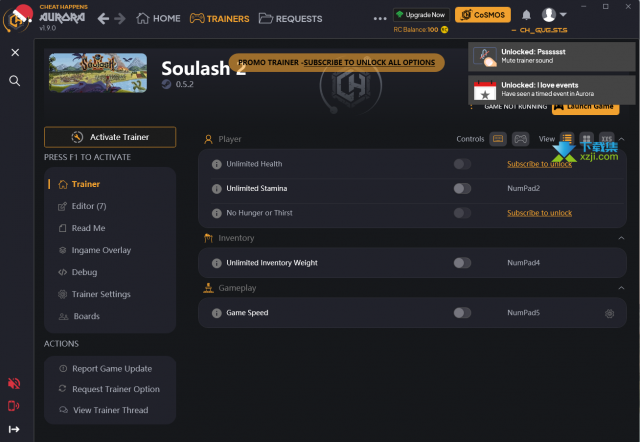Viewport: 640px width, 442px height.
Task: Switch to grid view
Action: 587,139
